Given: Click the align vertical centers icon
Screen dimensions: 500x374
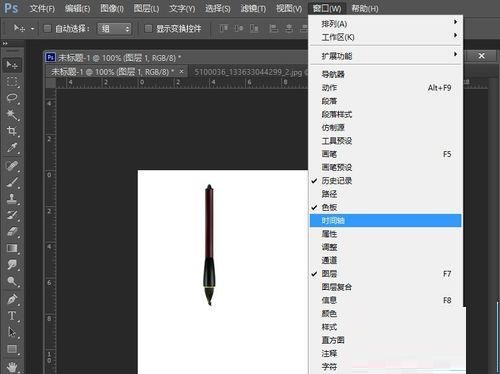Looking at the screenshot, I should click(239, 29).
